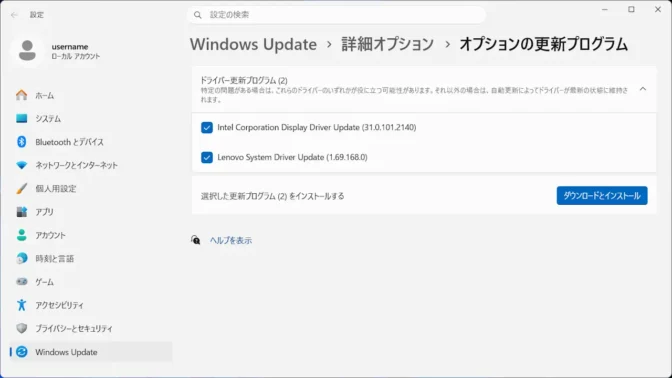Click the アプリ icon in sidebar
Viewport: 672px width, 378px height.
[x=21, y=212]
